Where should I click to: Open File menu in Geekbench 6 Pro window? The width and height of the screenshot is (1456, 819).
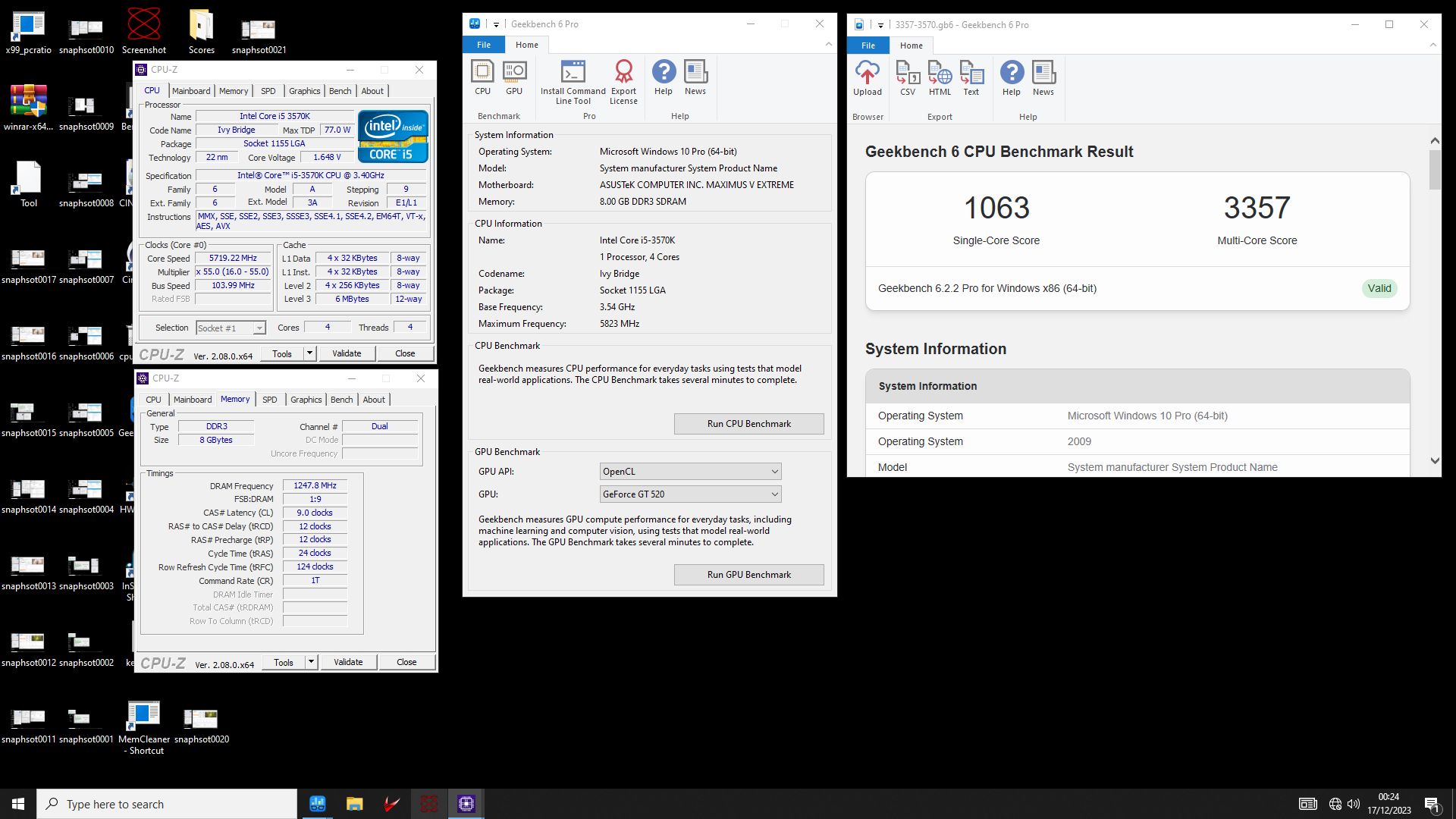[484, 45]
